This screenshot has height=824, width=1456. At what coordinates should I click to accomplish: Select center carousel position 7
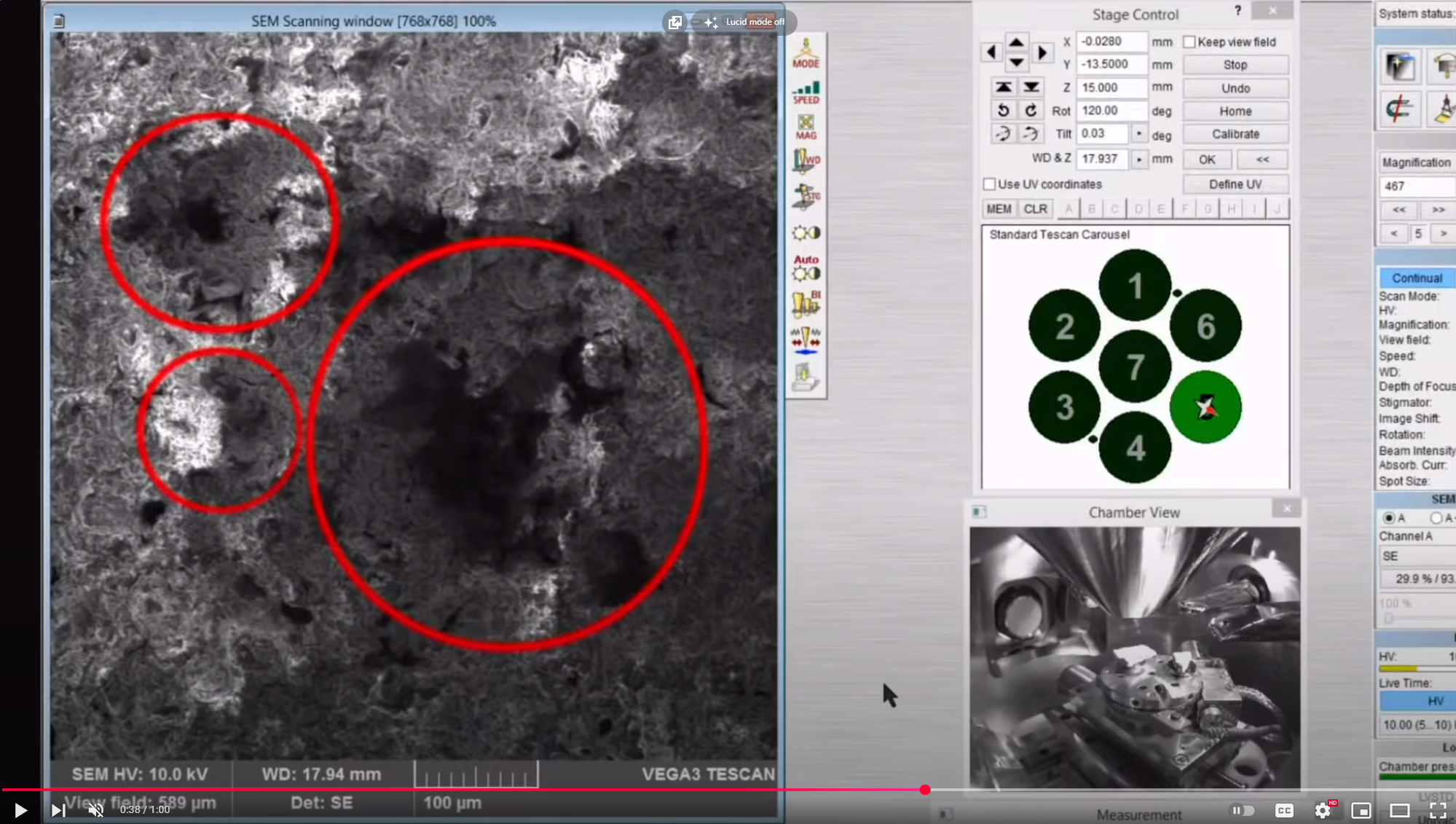1135,366
